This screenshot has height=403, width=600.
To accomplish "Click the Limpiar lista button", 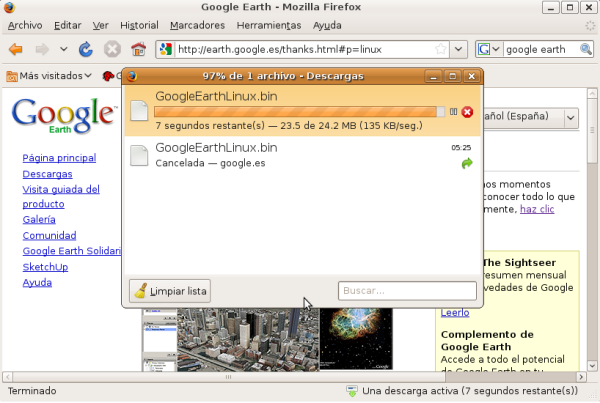I will [170, 291].
